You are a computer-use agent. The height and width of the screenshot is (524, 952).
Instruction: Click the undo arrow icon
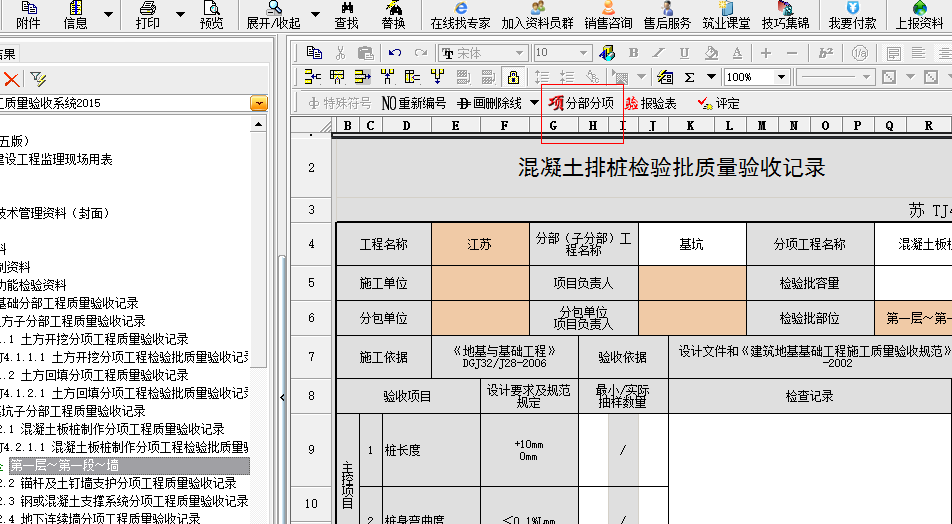pos(395,53)
